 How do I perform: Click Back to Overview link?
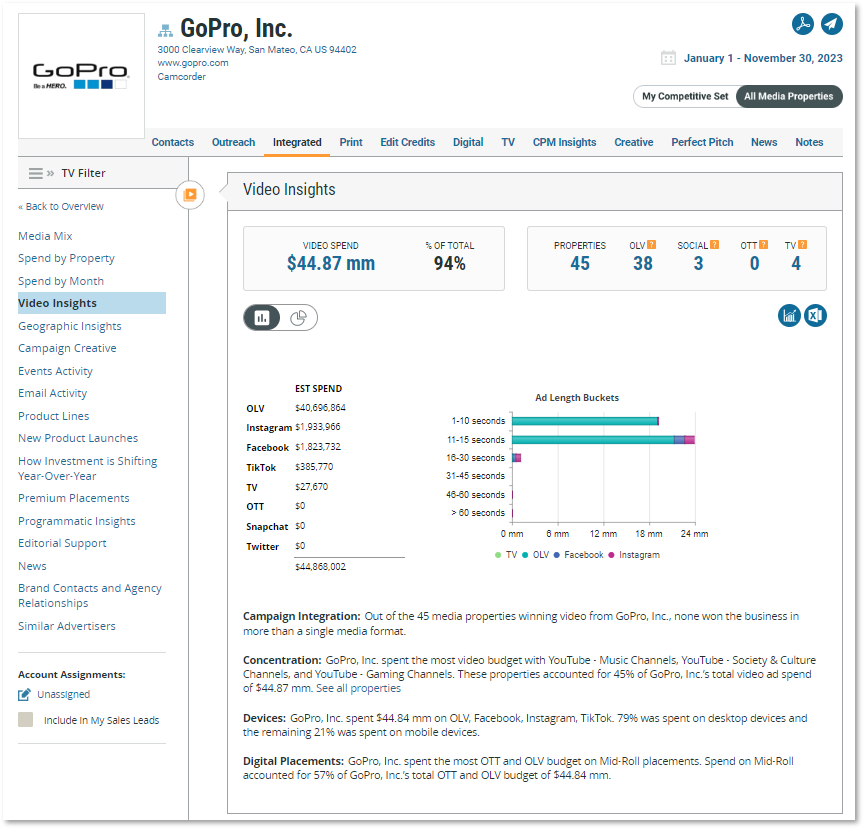pos(61,207)
